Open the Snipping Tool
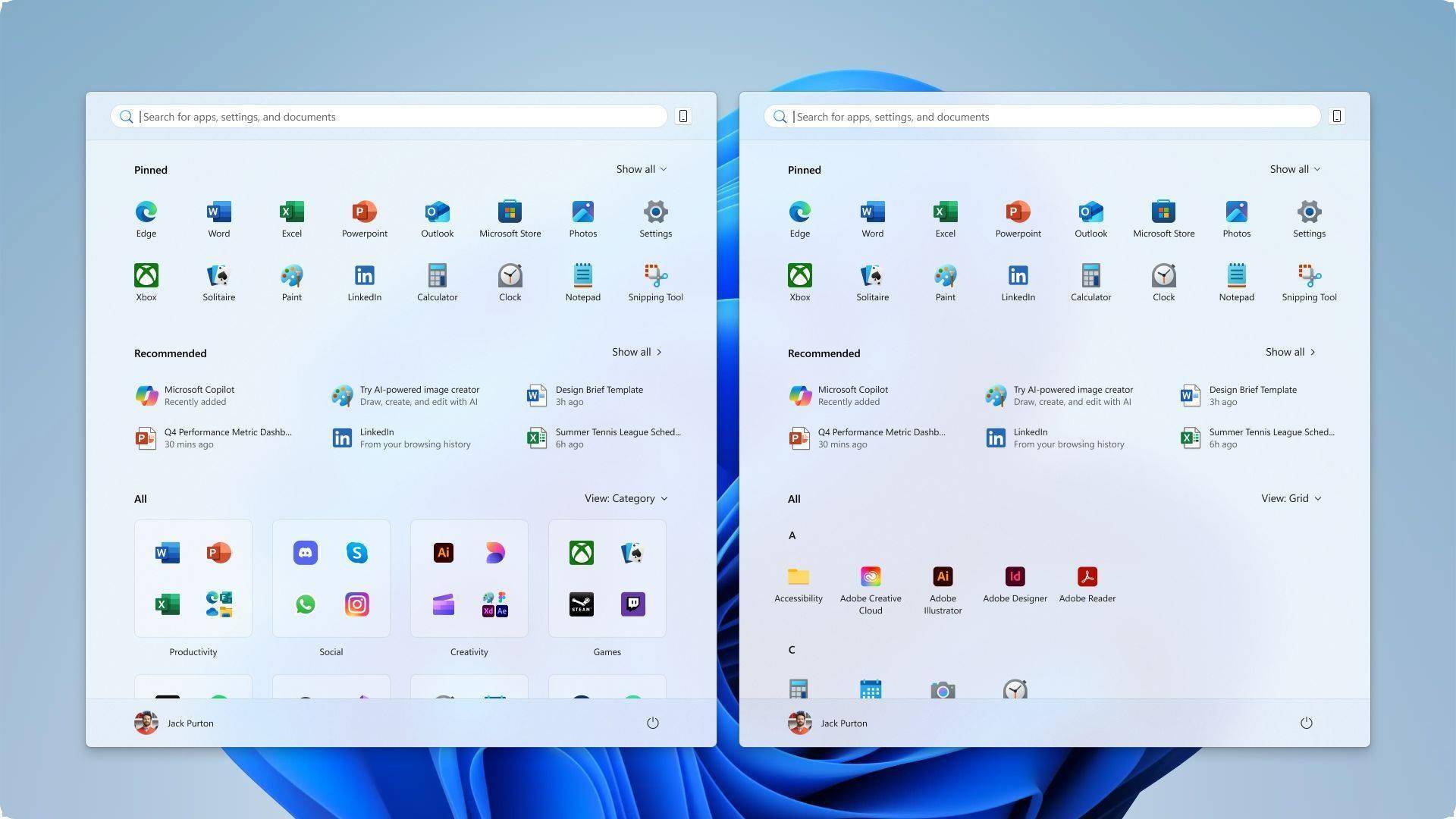This screenshot has height=819, width=1456. pyautogui.click(x=655, y=281)
